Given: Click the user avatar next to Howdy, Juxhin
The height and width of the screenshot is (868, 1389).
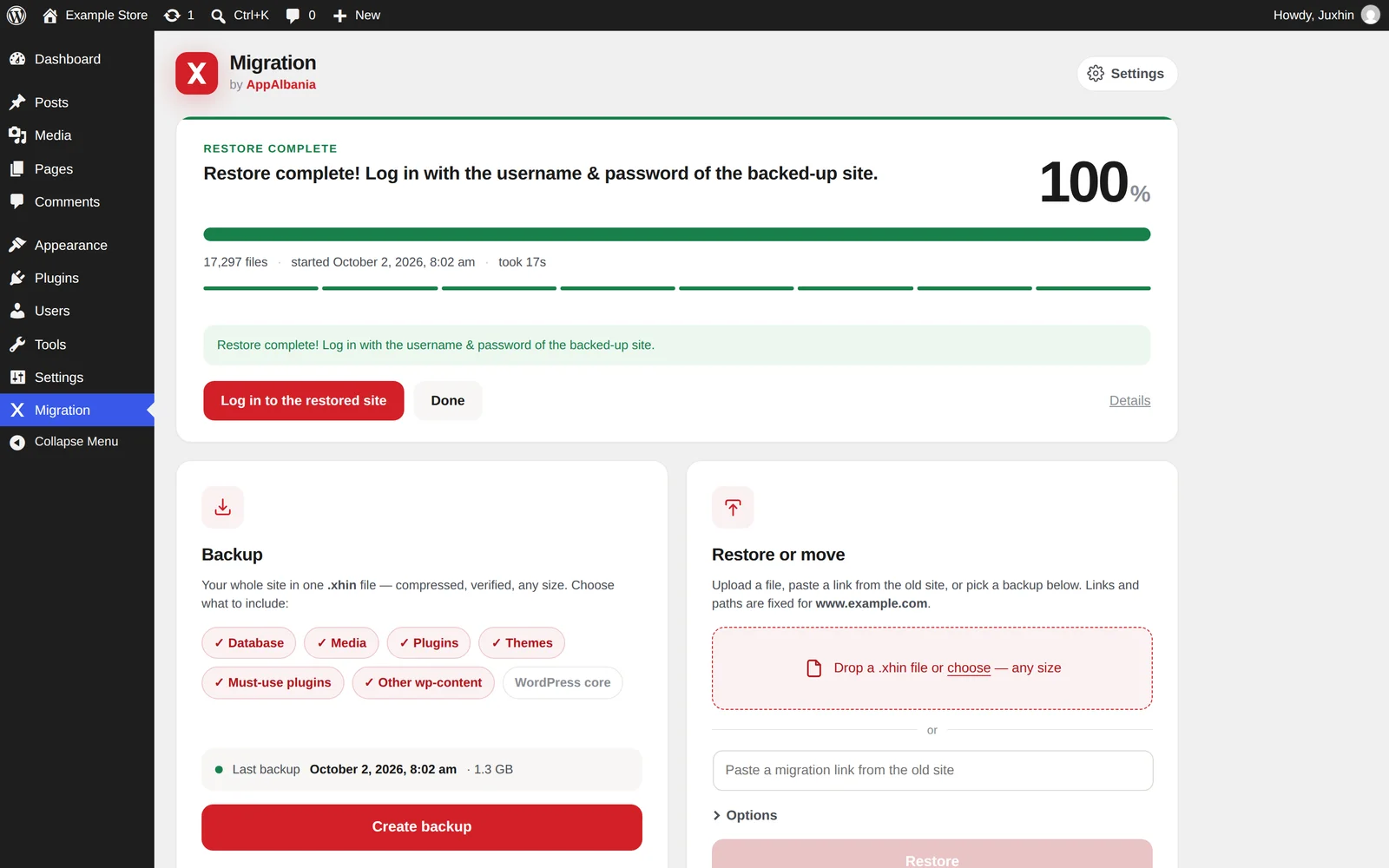Looking at the screenshot, I should [x=1371, y=15].
